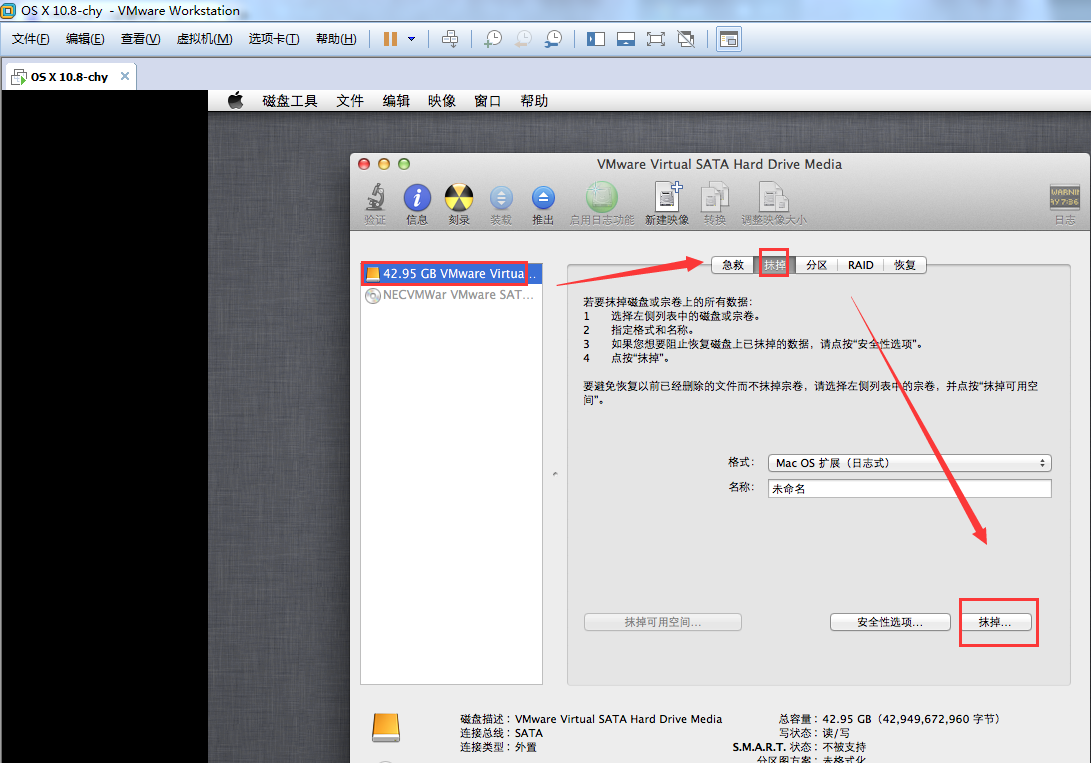Click the sidebar splitter handle
Image resolution: width=1091 pixels, height=763 pixels.
(555, 474)
